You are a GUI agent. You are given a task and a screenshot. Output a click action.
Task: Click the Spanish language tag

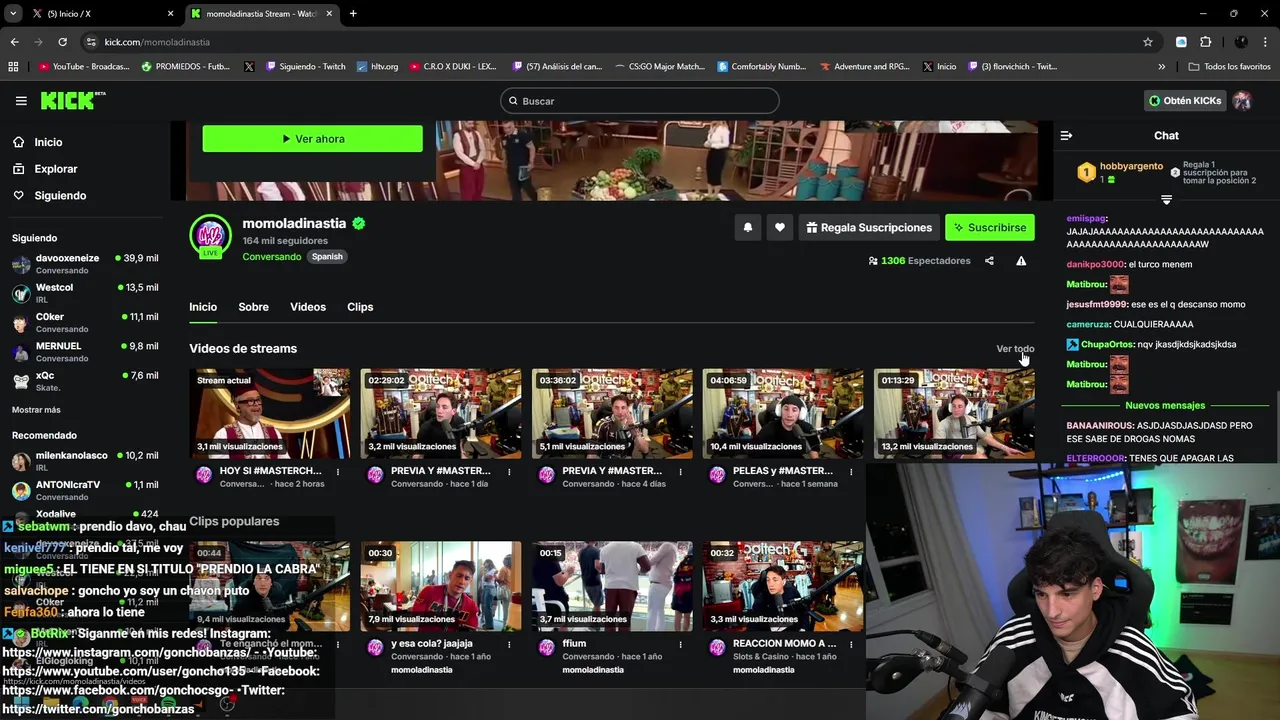[327, 257]
